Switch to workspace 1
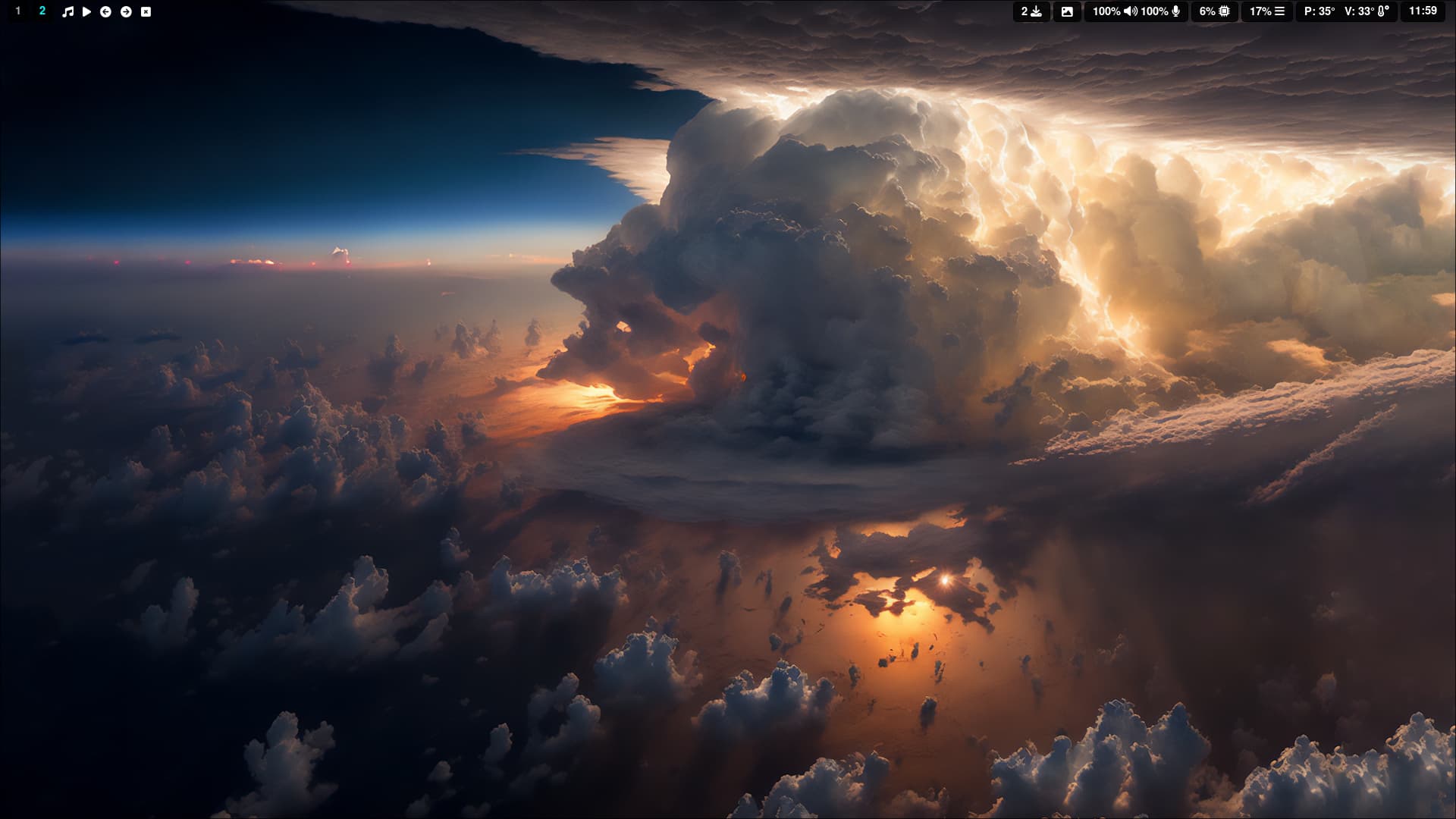1456x819 pixels. coord(18,11)
